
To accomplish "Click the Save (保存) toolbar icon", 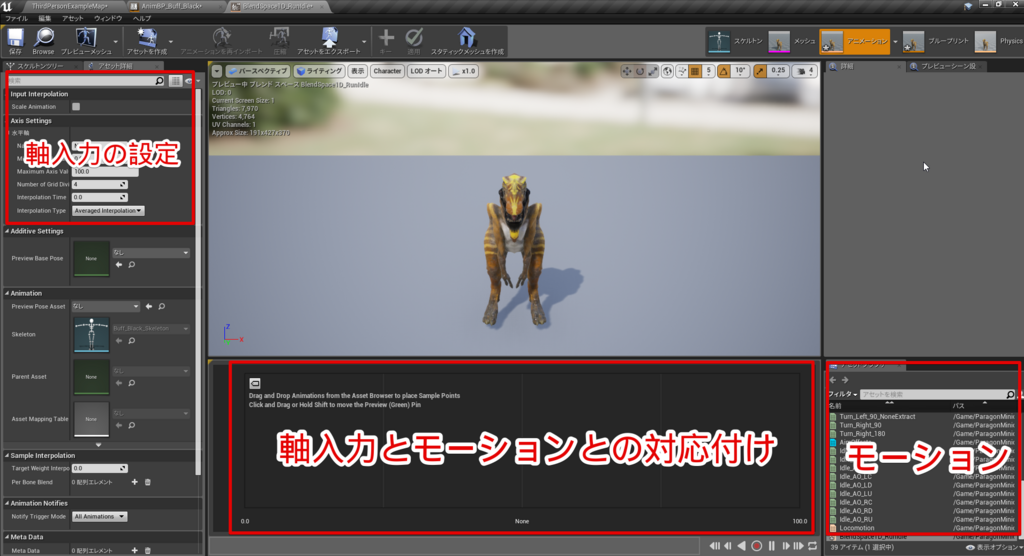I will click(15, 38).
